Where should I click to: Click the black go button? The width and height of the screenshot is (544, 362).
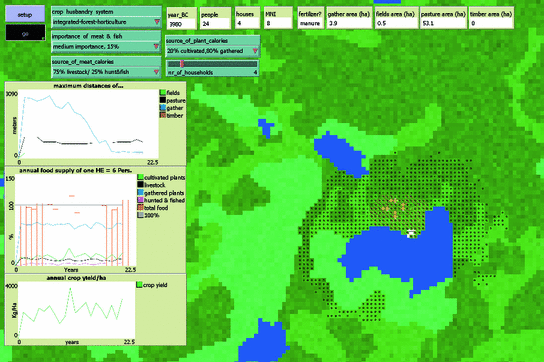coord(25,33)
